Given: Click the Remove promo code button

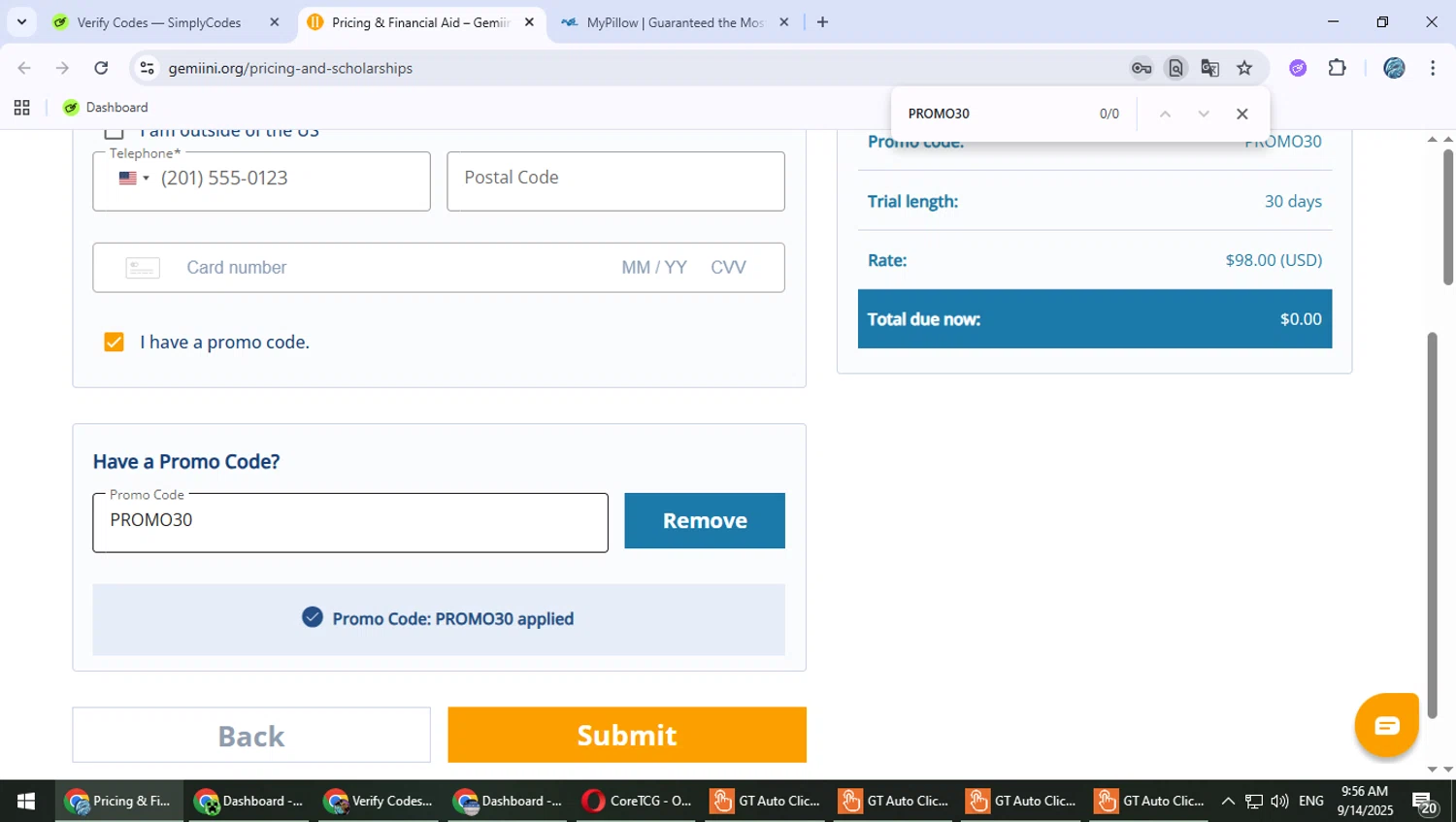Looking at the screenshot, I should pos(705,521).
